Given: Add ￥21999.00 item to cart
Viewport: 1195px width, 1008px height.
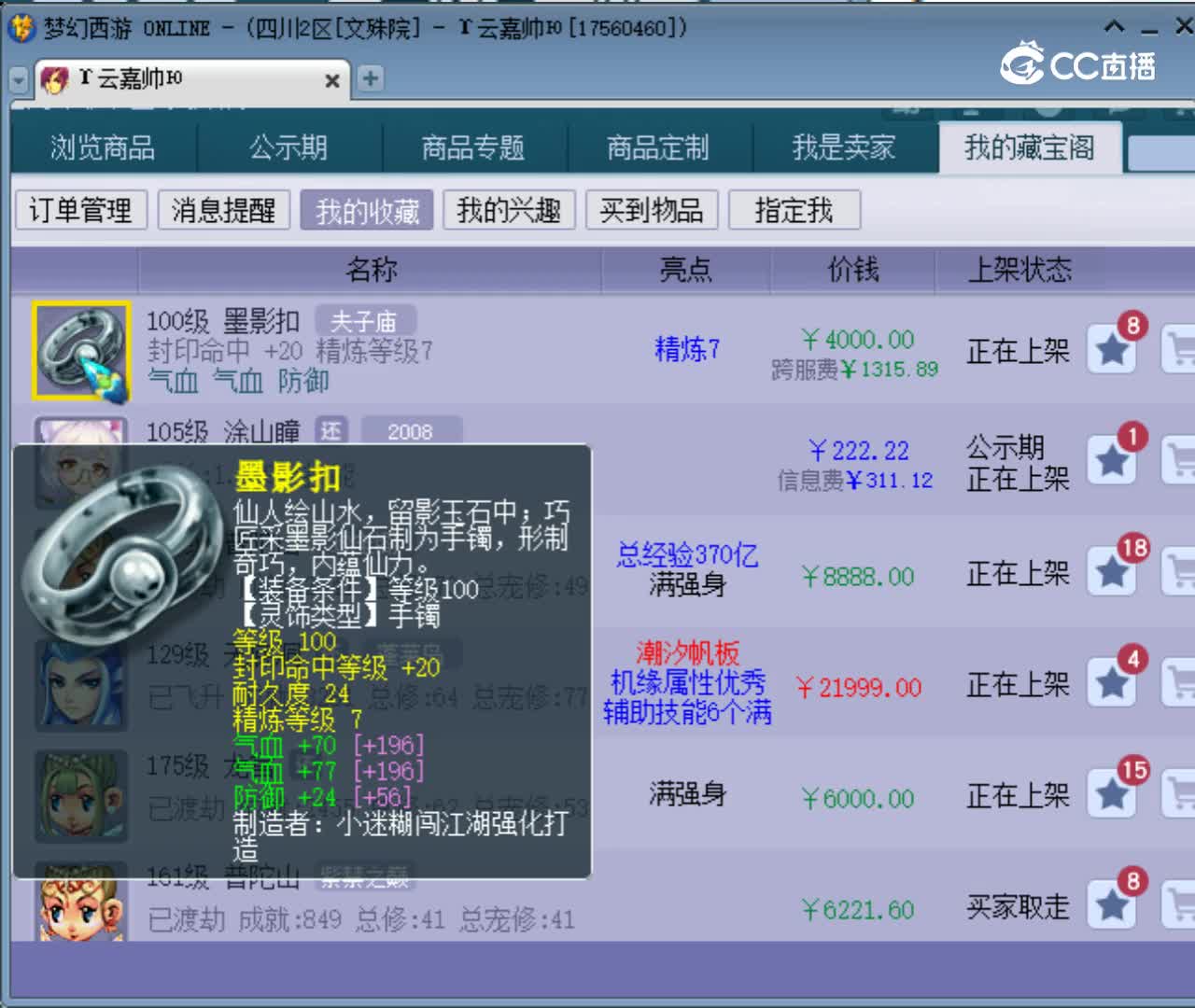Looking at the screenshot, I should (1178, 683).
